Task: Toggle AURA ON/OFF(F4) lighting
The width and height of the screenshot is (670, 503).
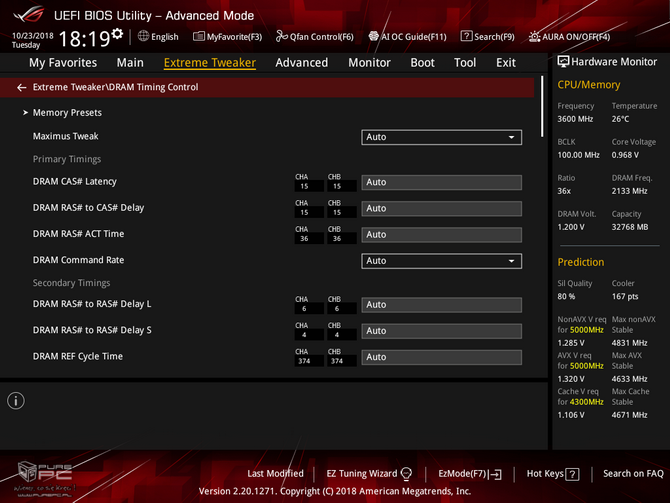Action: tap(570, 37)
